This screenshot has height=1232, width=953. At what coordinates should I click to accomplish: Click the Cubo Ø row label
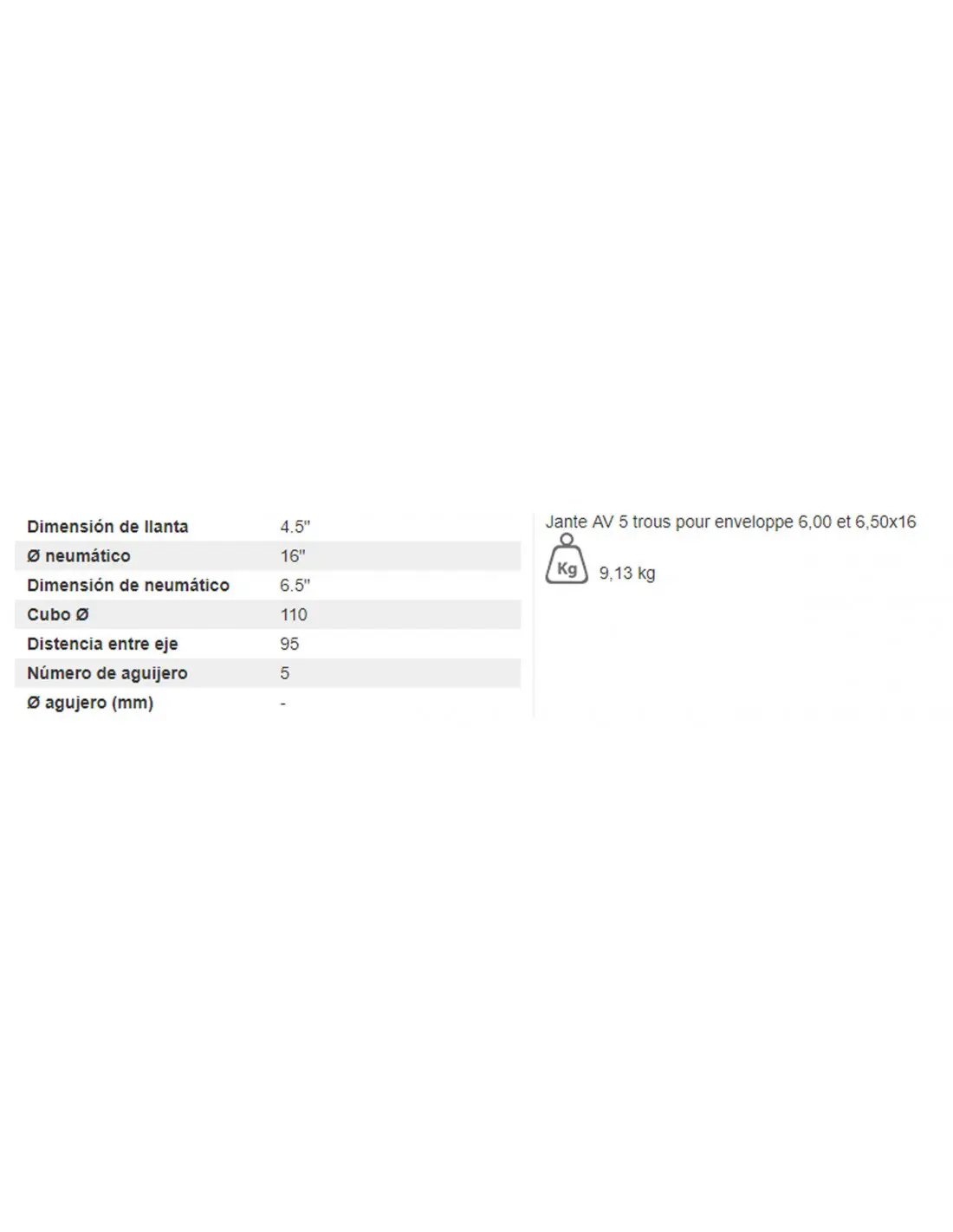pyautogui.click(x=58, y=615)
